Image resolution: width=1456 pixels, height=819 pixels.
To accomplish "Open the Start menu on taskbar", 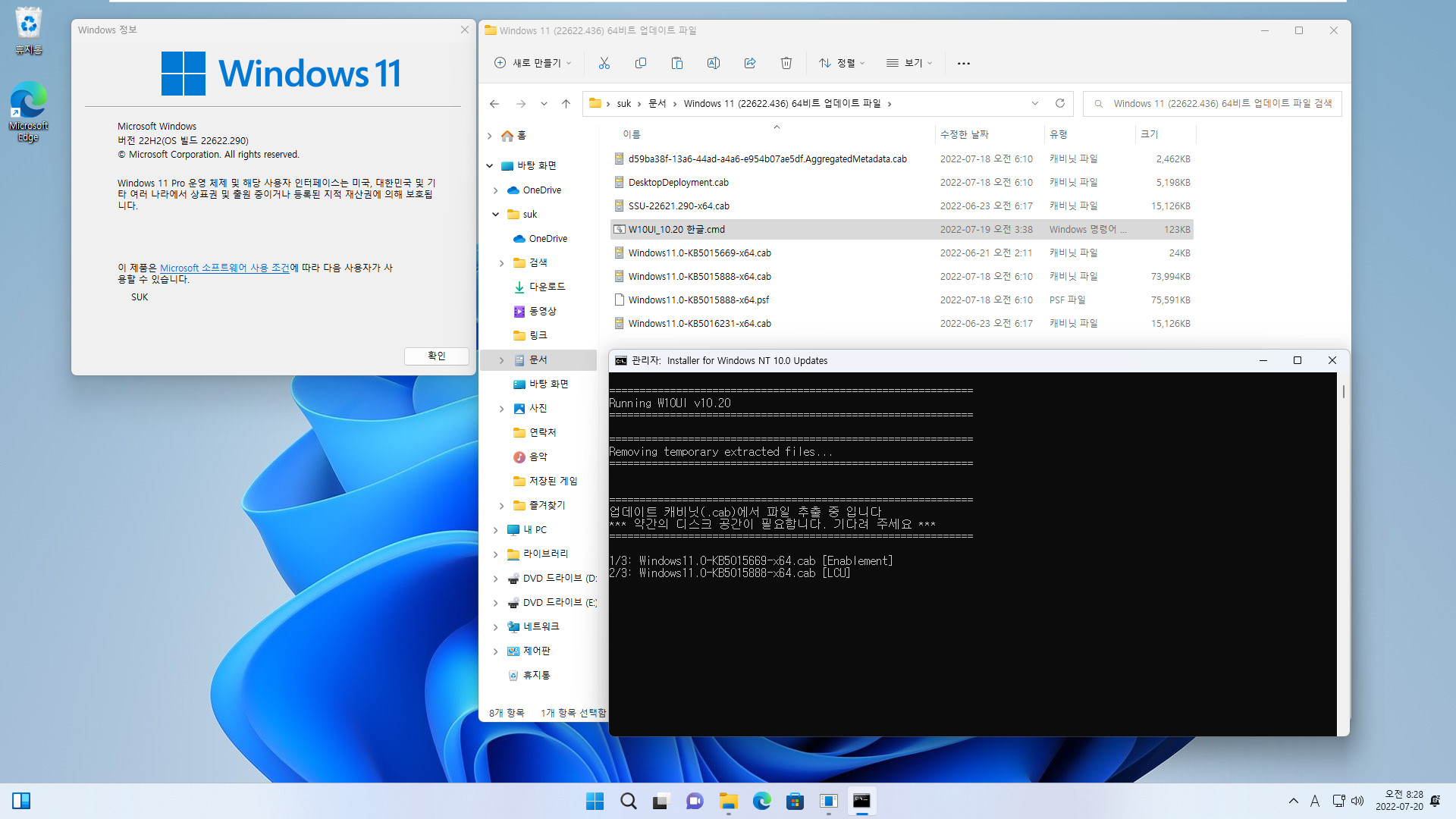I will 595,801.
